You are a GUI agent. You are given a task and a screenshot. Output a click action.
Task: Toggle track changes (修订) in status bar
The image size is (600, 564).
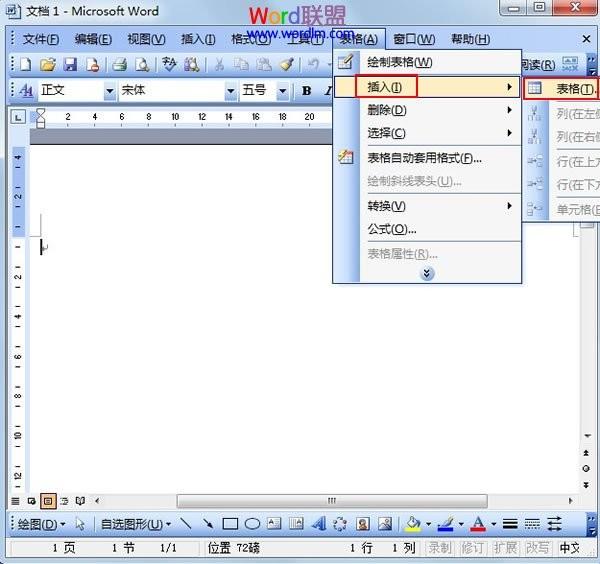(x=472, y=548)
